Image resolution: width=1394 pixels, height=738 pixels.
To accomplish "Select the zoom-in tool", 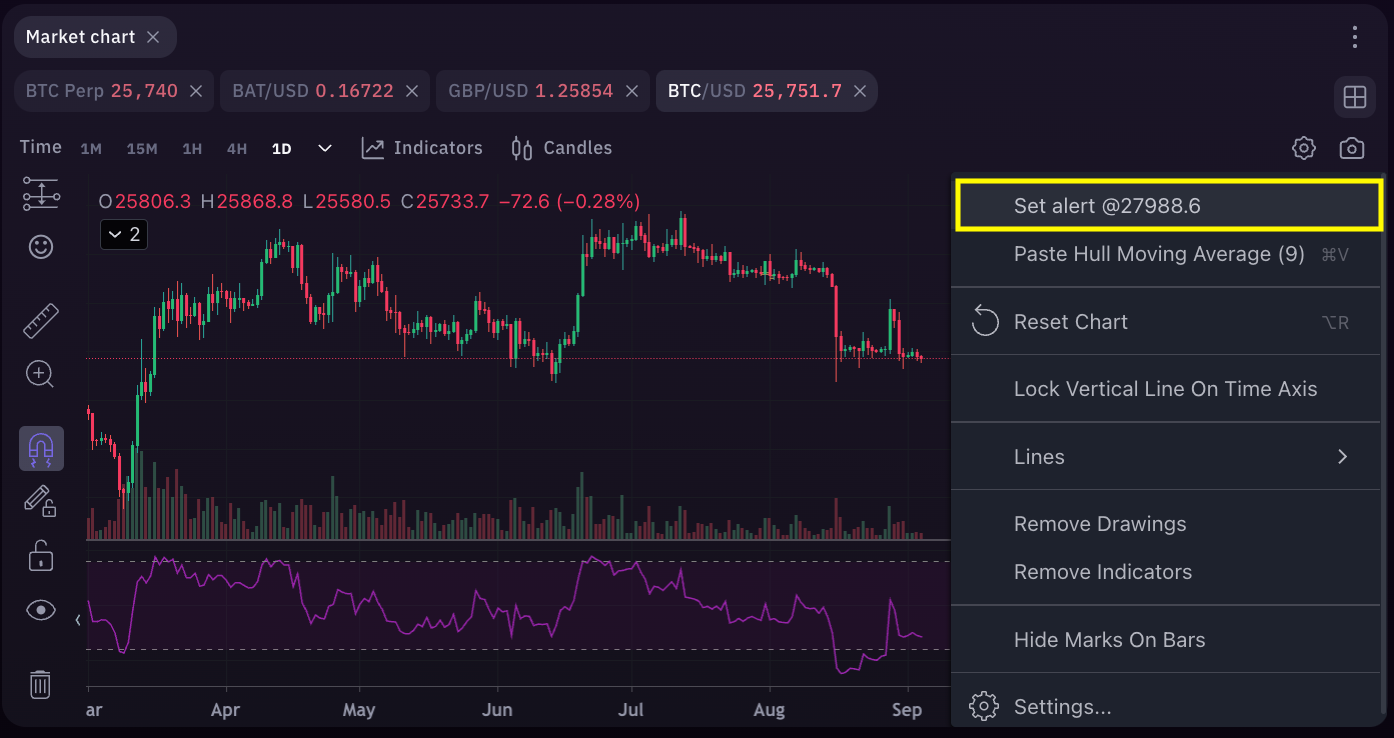I will click(x=40, y=373).
